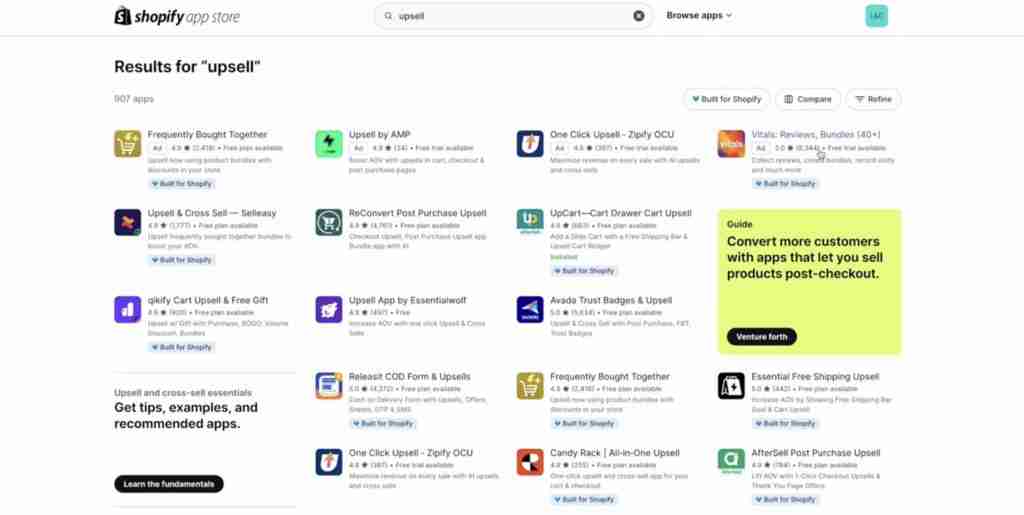The width and height of the screenshot is (1024, 515).
Task: Click the Avada Trust Badges icon
Action: (530, 309)
